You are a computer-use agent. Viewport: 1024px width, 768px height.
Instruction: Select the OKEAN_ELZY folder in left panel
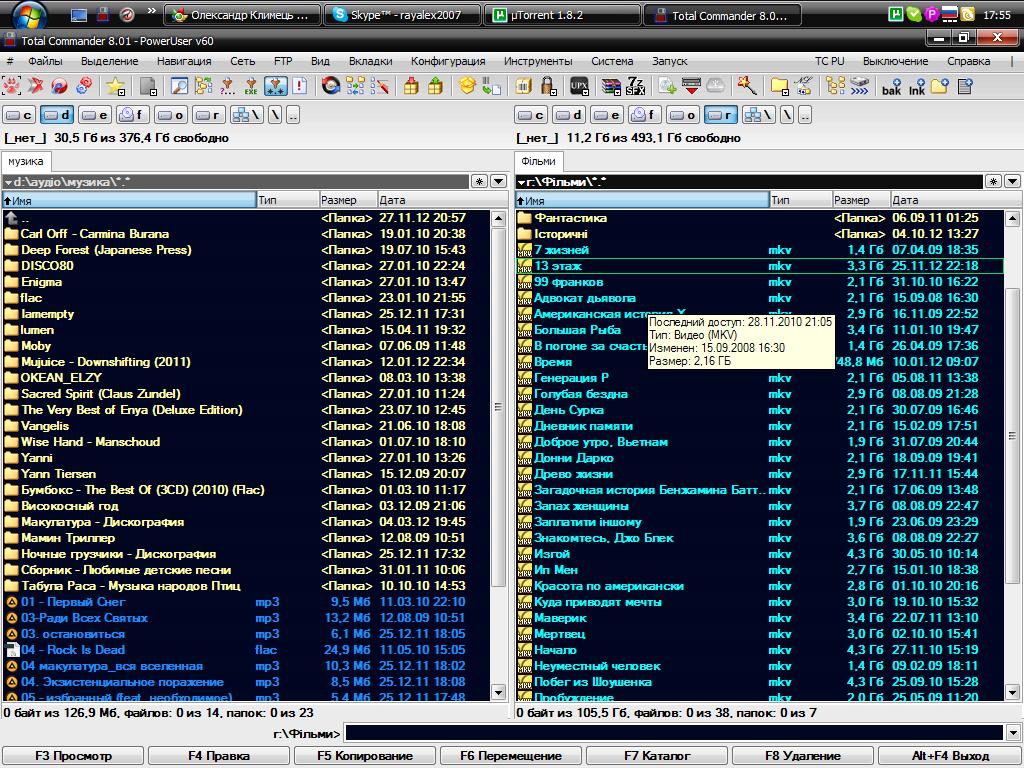pyautogui.click(x=246, y=377)
